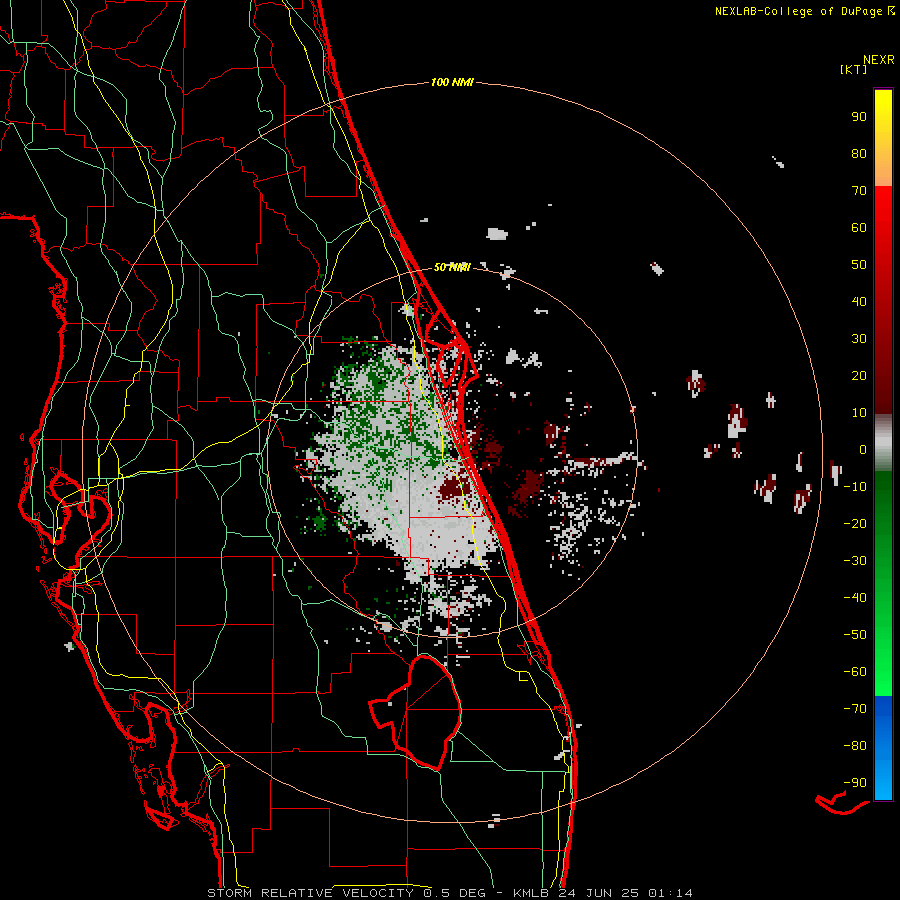
Task: Click the NEXLAB-College of DuPage credit text
Action: pos(804,11)
